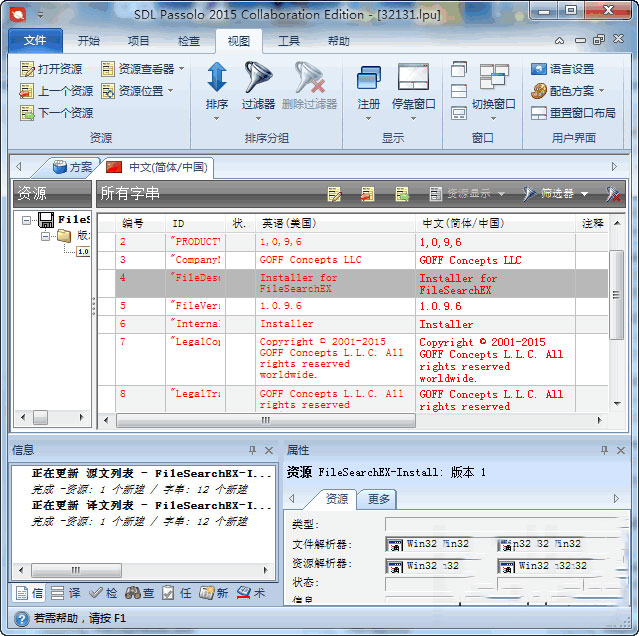The image size is (639, 636).
Task: Click the 过滤器 funnel icon
Action: click(x=258, y=77)
